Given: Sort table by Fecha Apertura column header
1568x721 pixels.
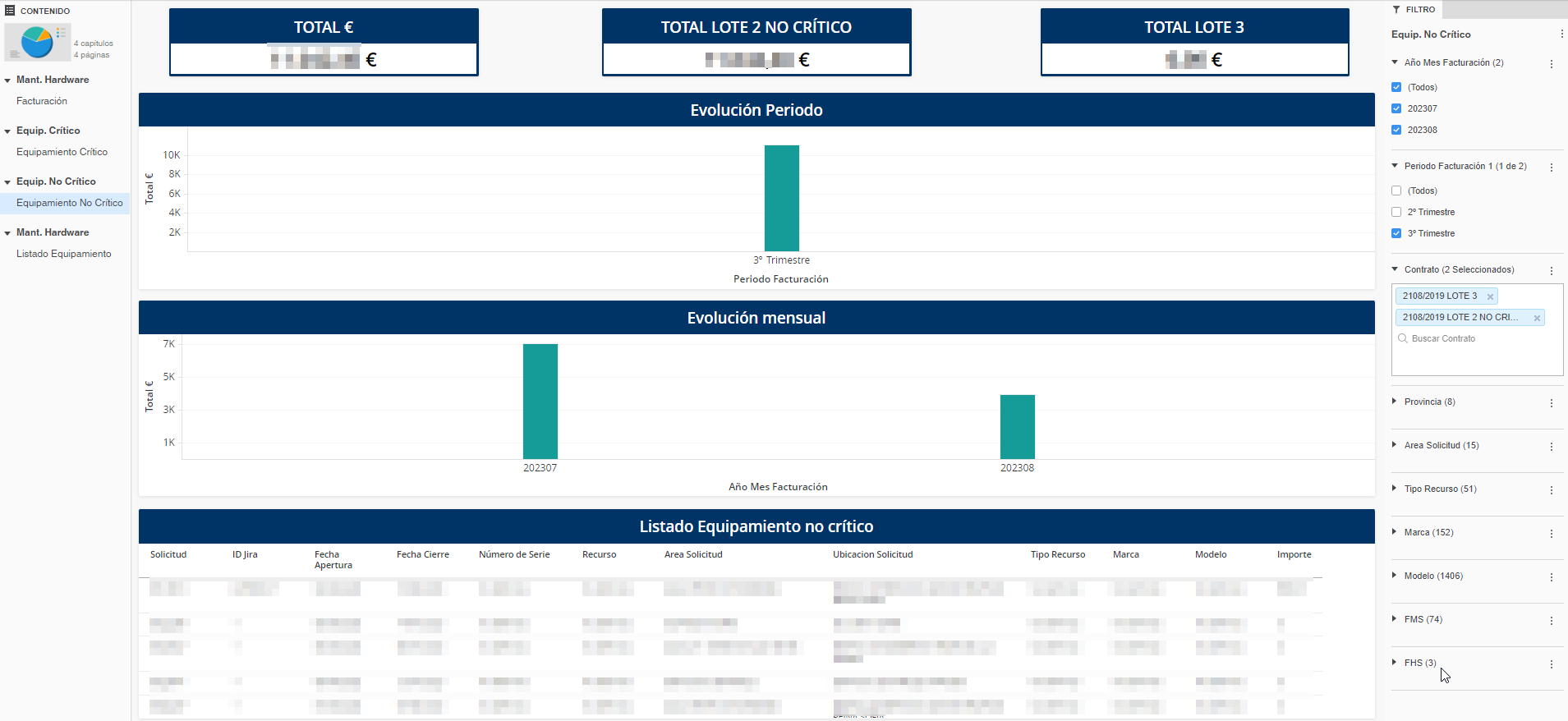Looking at the screenshot, I should (333, 560).
